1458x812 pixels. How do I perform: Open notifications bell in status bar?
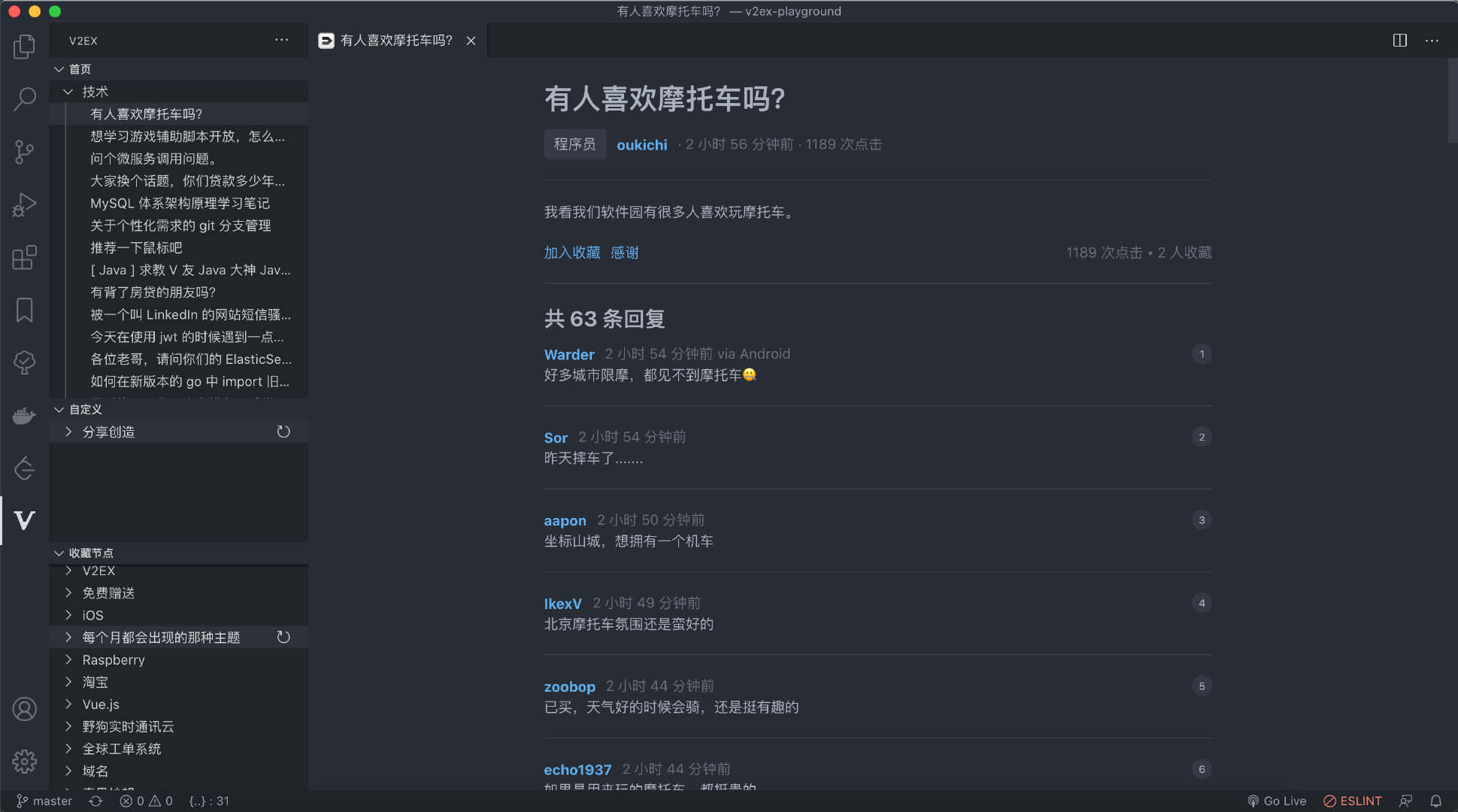point(1435,801)
